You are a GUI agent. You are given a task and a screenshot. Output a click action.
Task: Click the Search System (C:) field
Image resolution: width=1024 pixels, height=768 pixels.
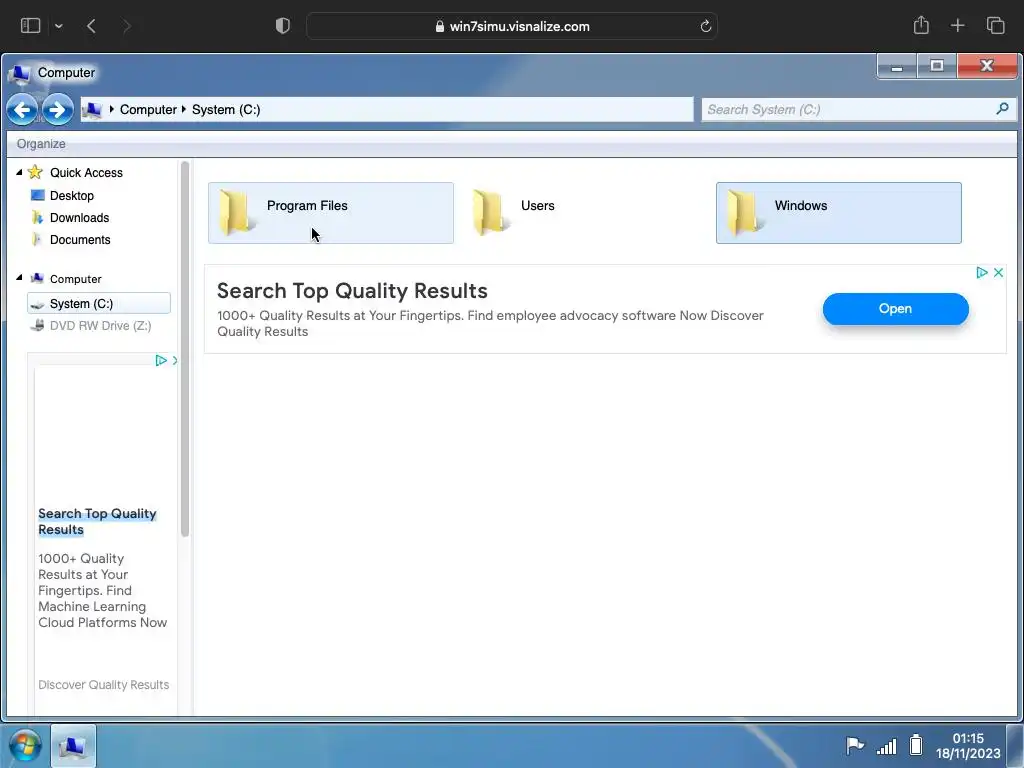pyautogui.click(x=859, y=109)
